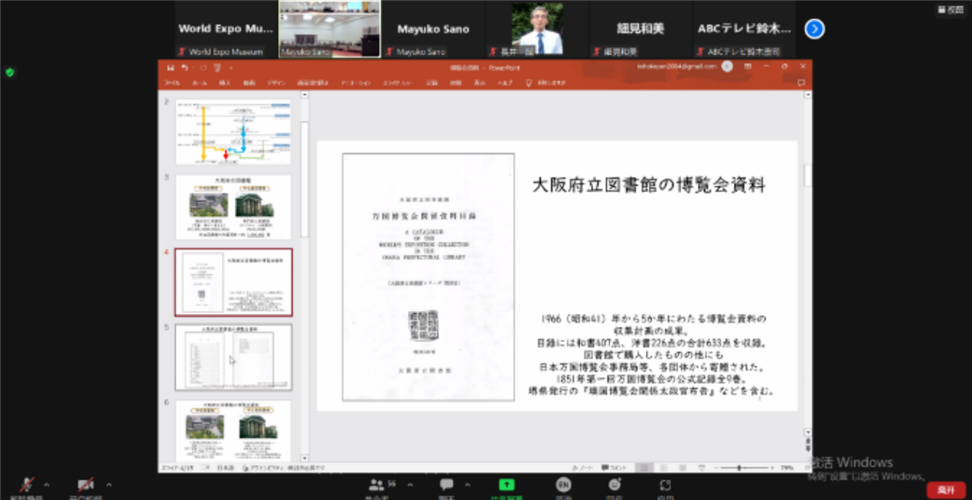The width and height of the screenshot is (972, 500).
Task: Open the ヘルプ (Help) ribbon tab
Action: [505, 82]
